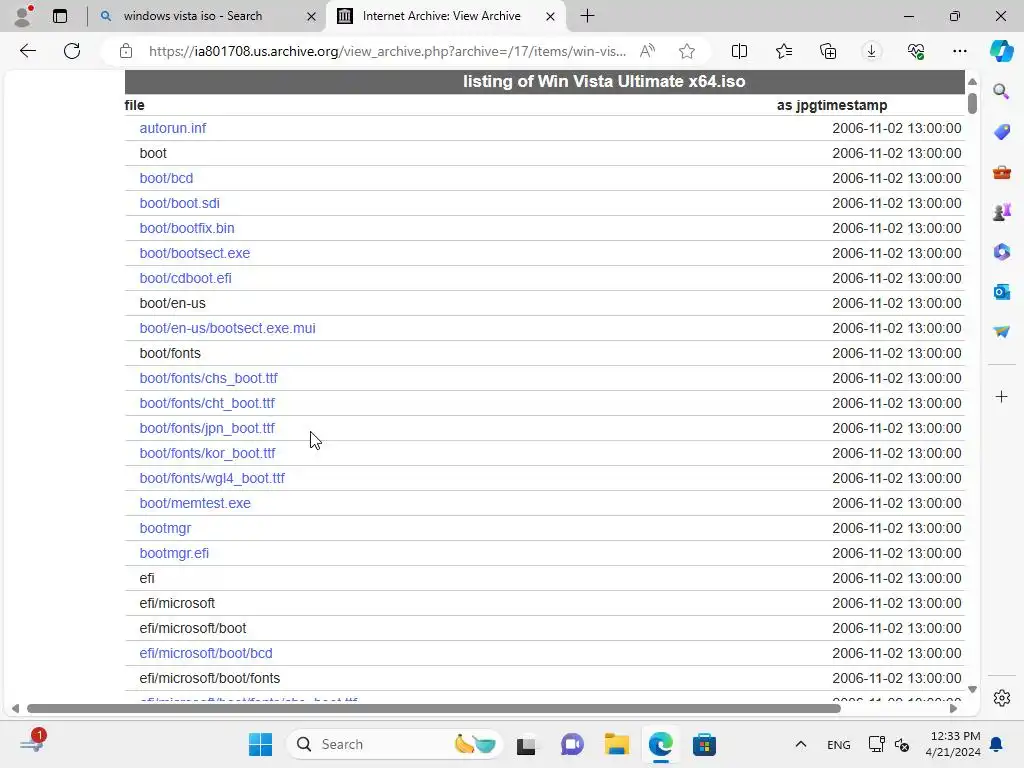Open the Windows Start menu
This screenshot has height=768, width=1024.
coord(260,744)
